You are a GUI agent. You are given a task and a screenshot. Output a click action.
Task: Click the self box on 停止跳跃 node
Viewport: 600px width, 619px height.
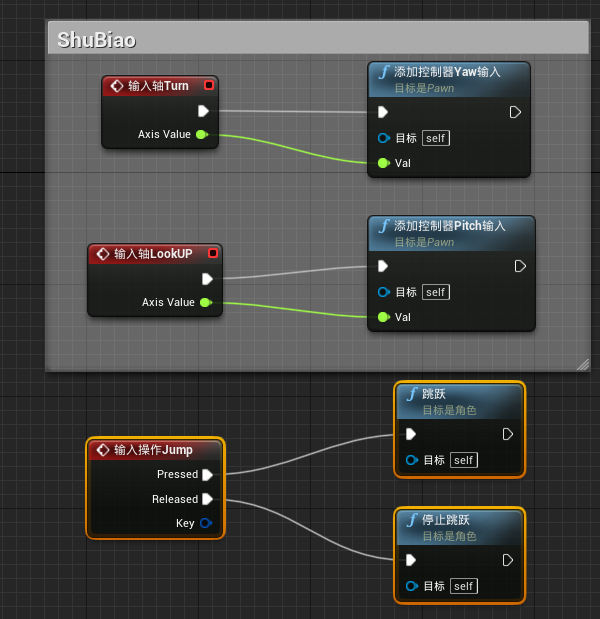(x=464, y=586)
